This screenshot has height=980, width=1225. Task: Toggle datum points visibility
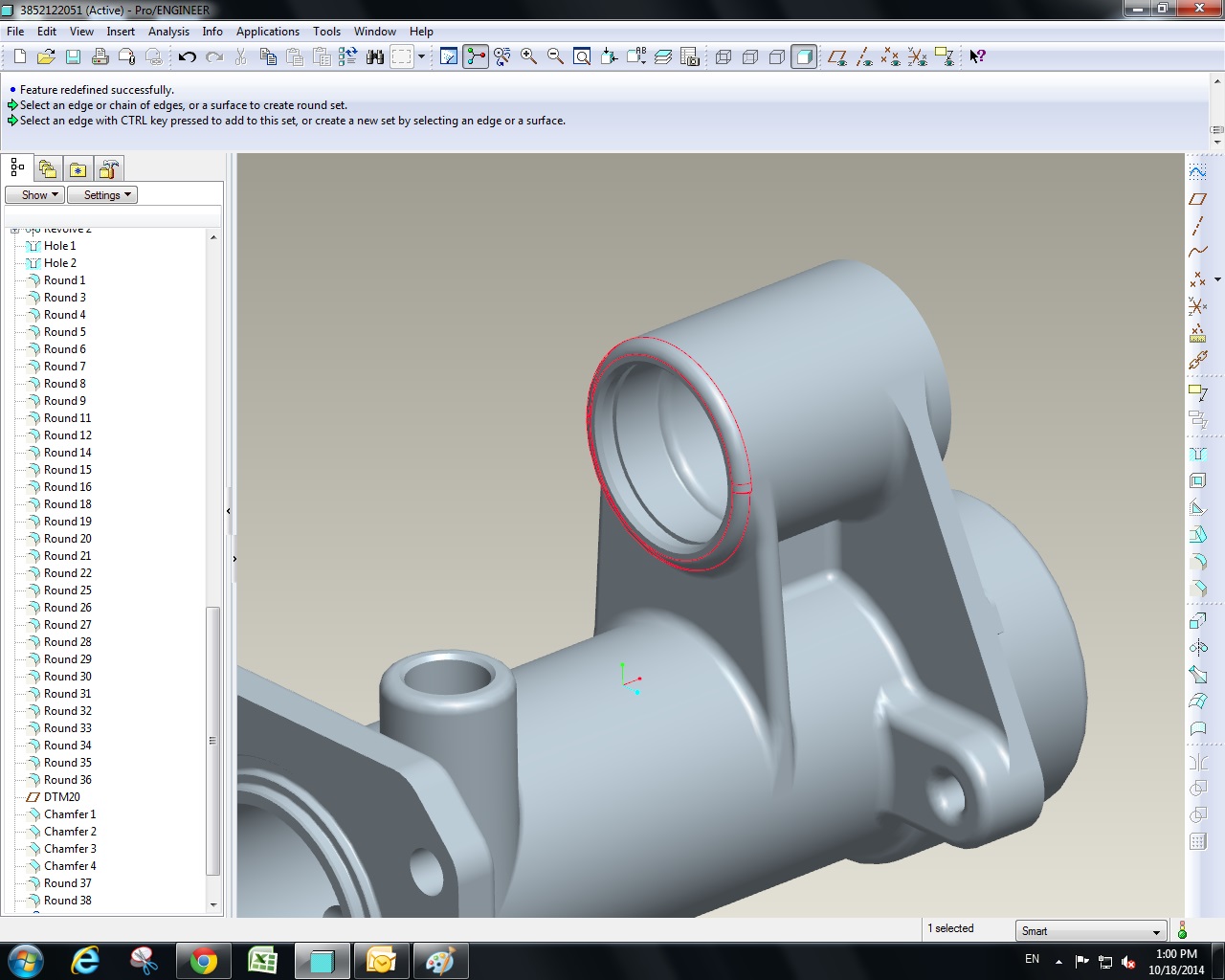point(891,56)
